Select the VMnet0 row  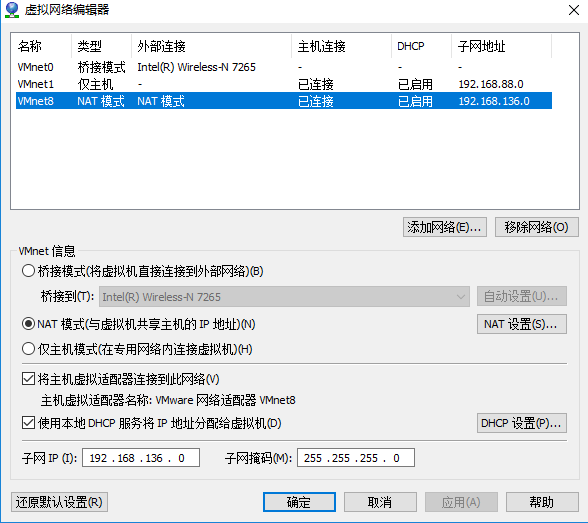[284, 67]
